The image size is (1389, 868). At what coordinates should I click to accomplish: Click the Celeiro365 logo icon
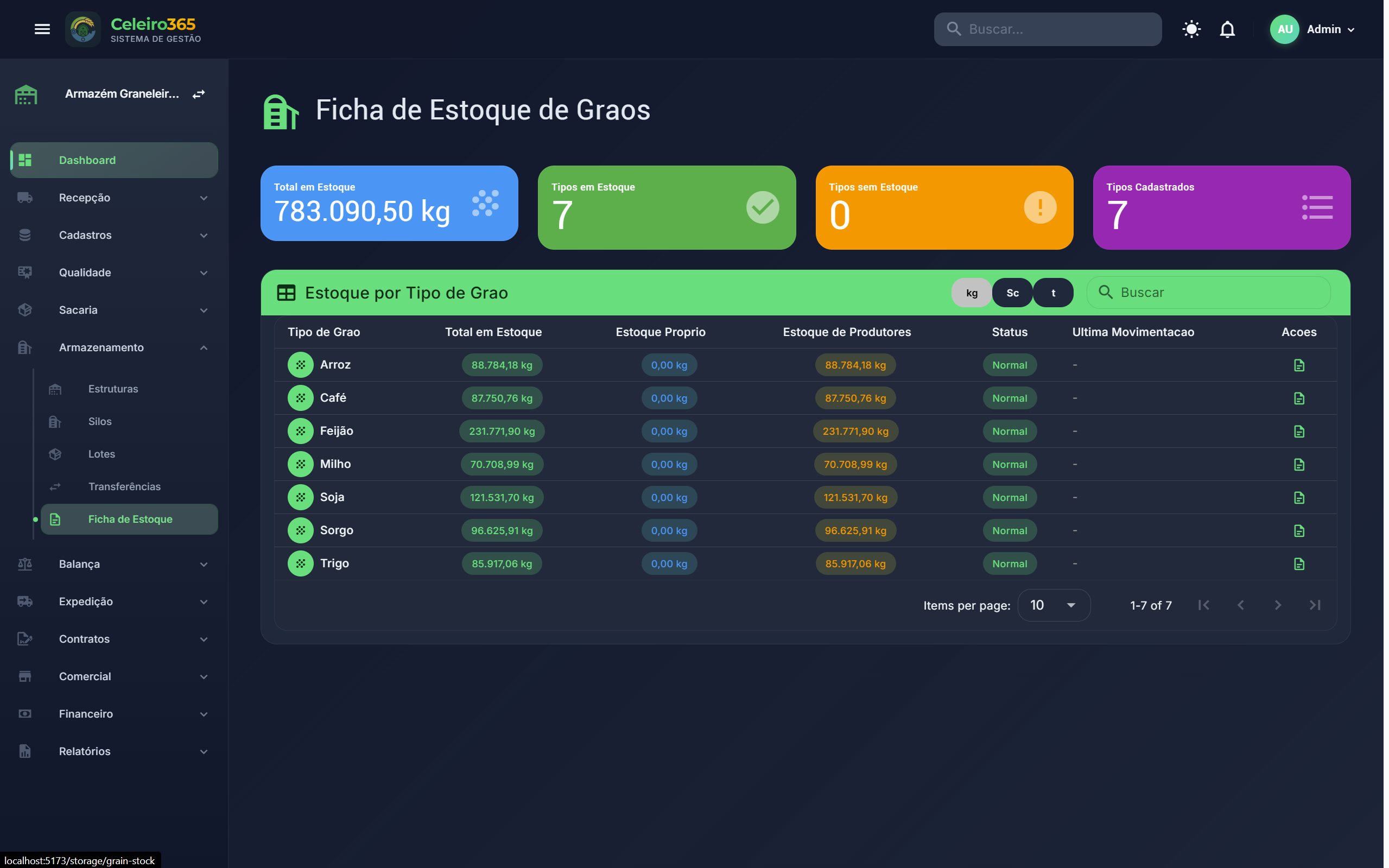83,29
